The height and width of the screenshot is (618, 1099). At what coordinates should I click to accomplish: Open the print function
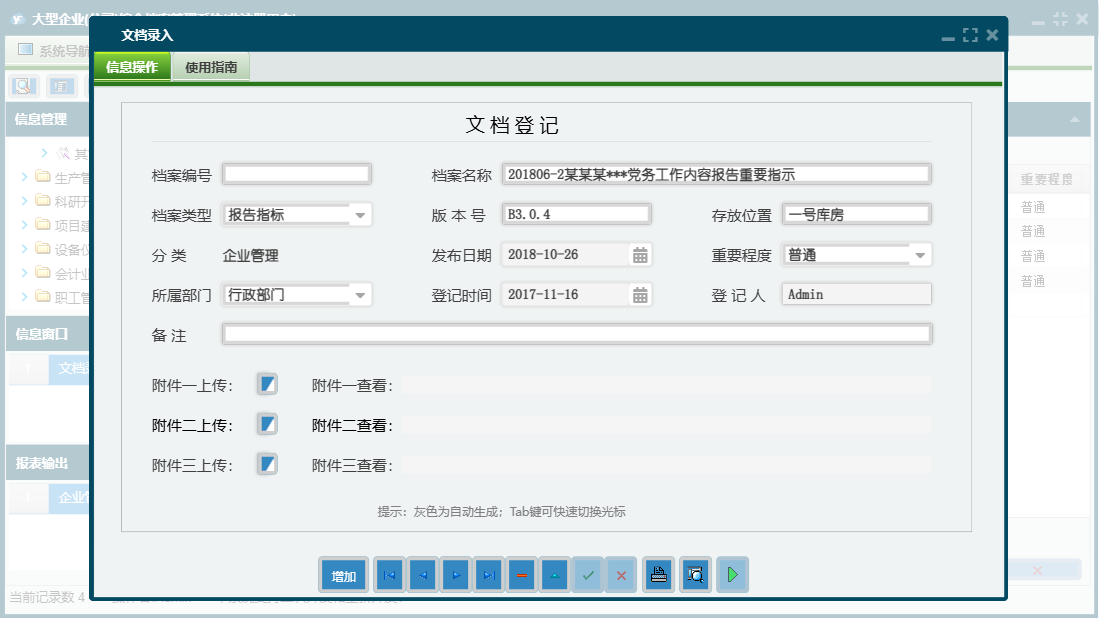pyautogui.click(x=658, y=575)
